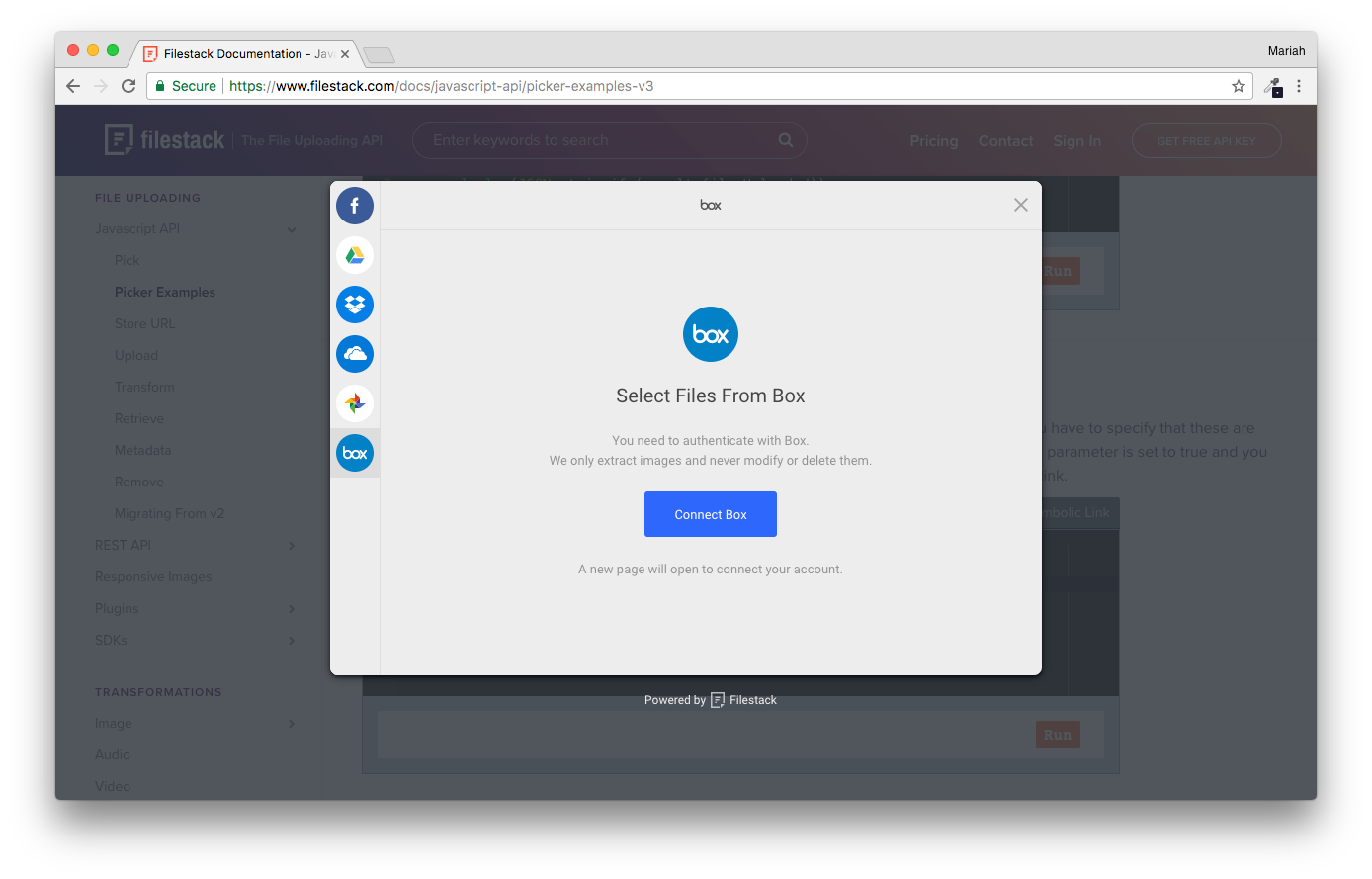Open Remove docs page
Screen dimensions: 1372x879
tap(139, 482)
